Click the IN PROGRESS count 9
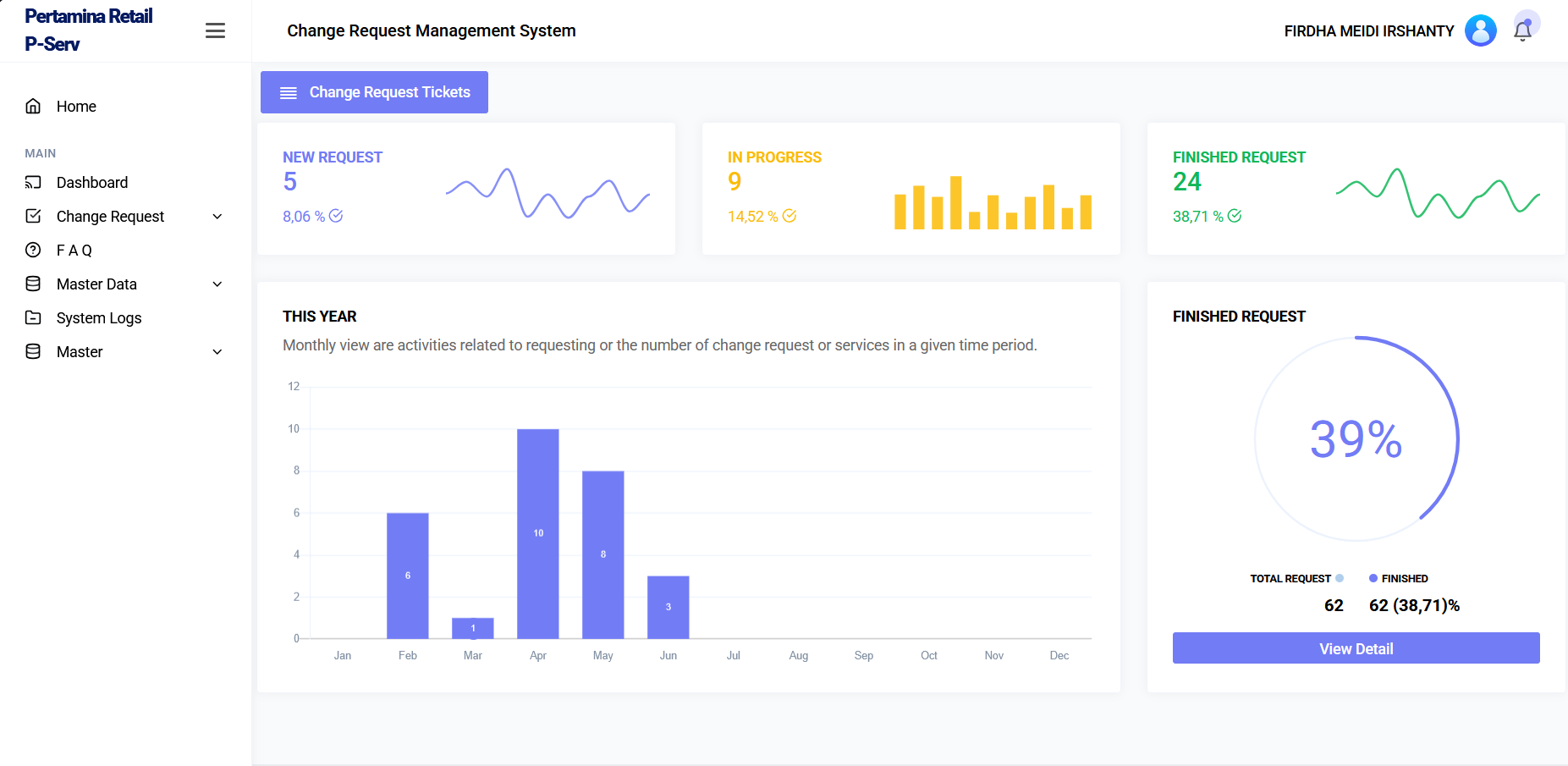The height and width of the screenshot is (766, 1568). coord(734,182)
